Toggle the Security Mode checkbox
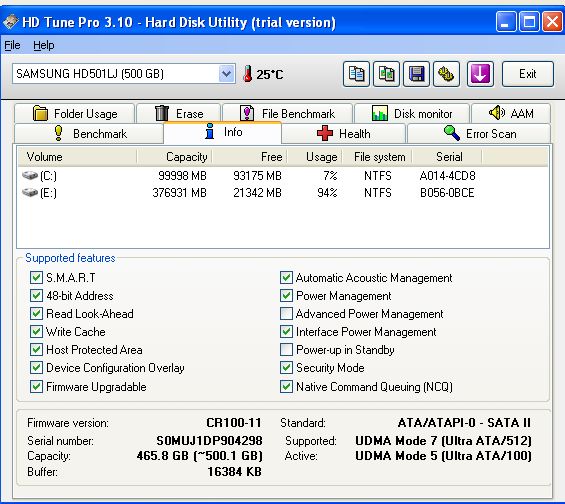This screenshot has height=504, width=565. coord(286,368)
